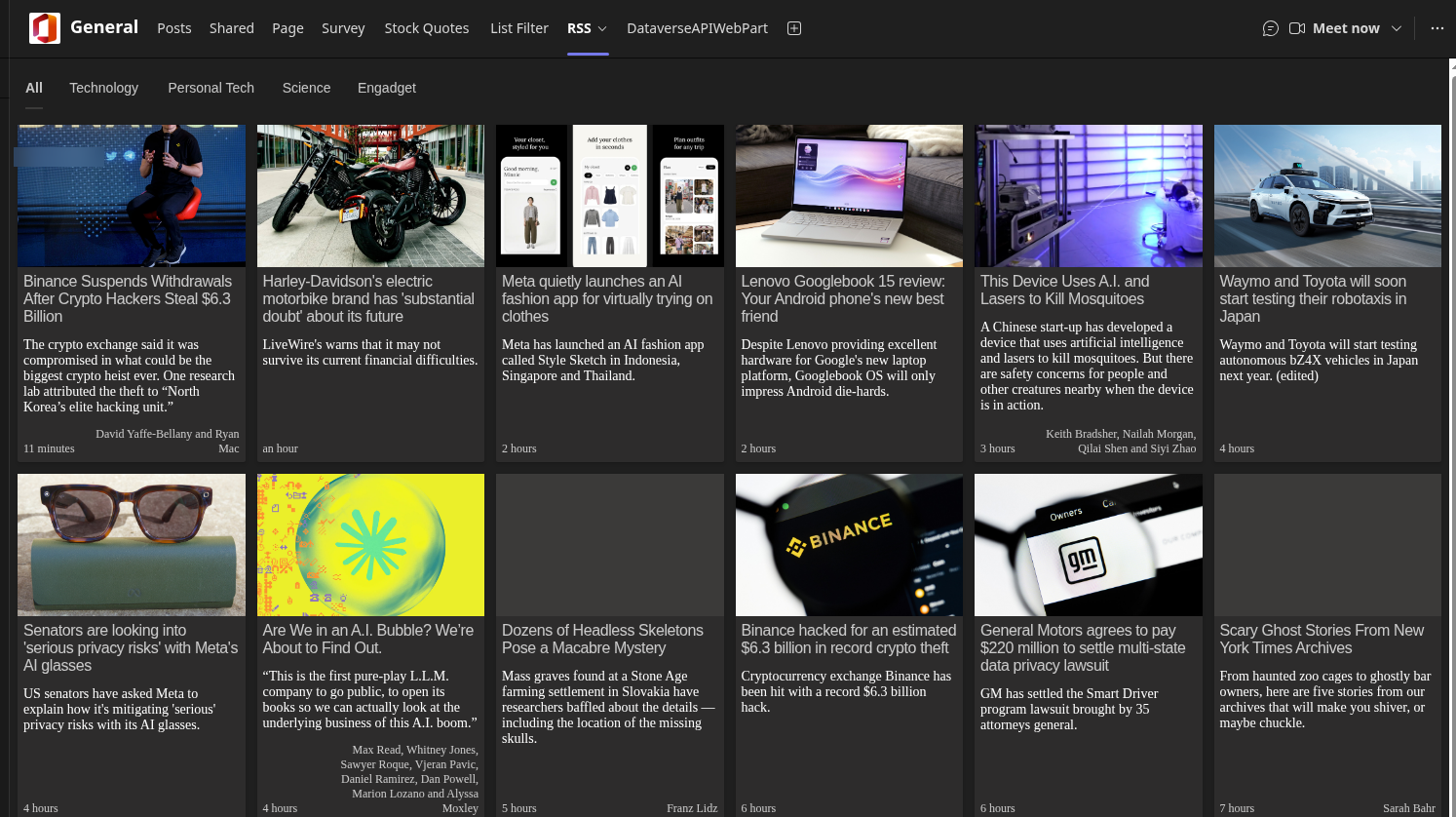This screenshot has width=1456, height=817.
Task: Click the LiveWire's warns summary text
Action: pyautogui.click(x=369, y=352)
